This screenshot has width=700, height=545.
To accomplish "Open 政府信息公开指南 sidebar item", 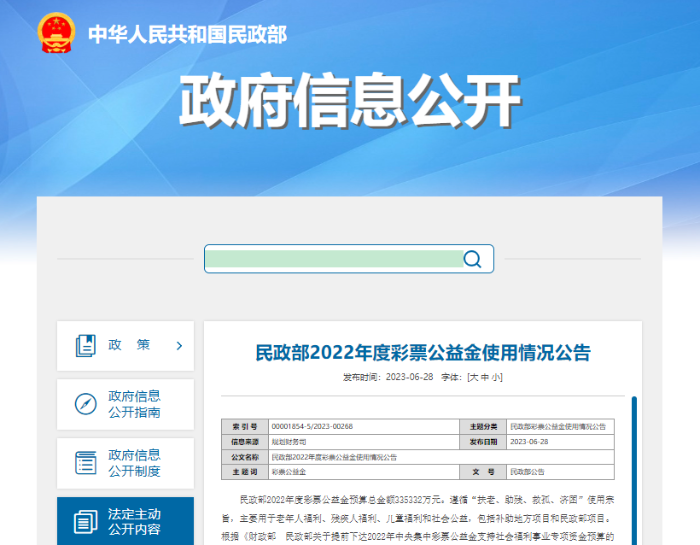I will pyautogui.click(x=125, y=404).
